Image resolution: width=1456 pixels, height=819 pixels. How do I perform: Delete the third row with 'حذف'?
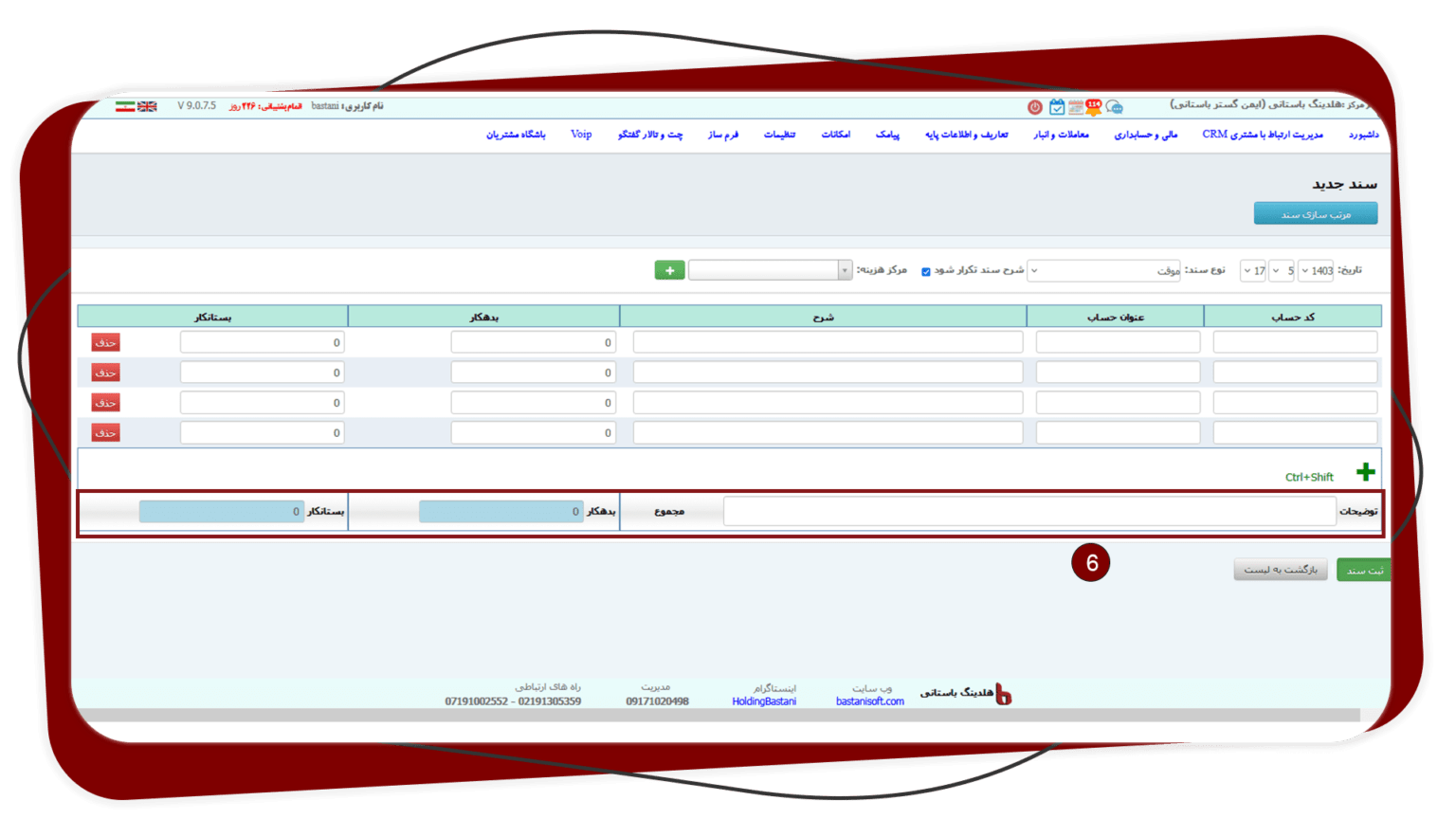(x=105, y=403)
